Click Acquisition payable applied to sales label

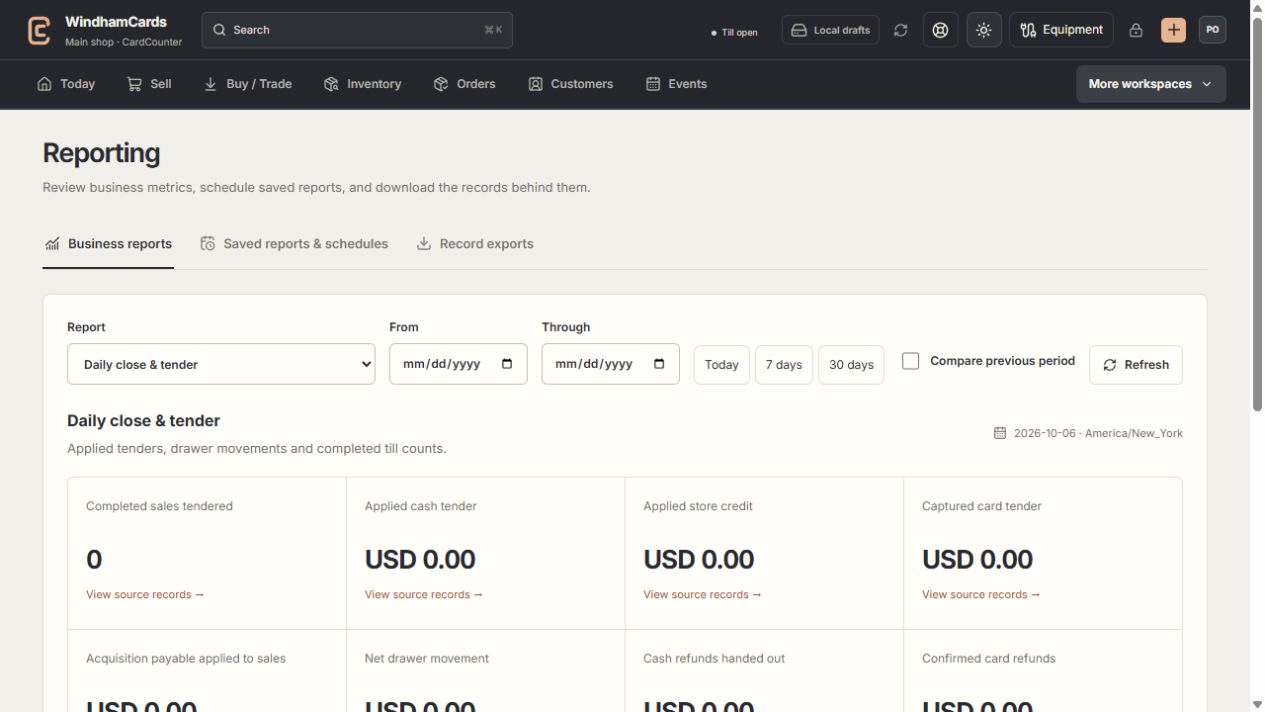click(x=186, y=658)
